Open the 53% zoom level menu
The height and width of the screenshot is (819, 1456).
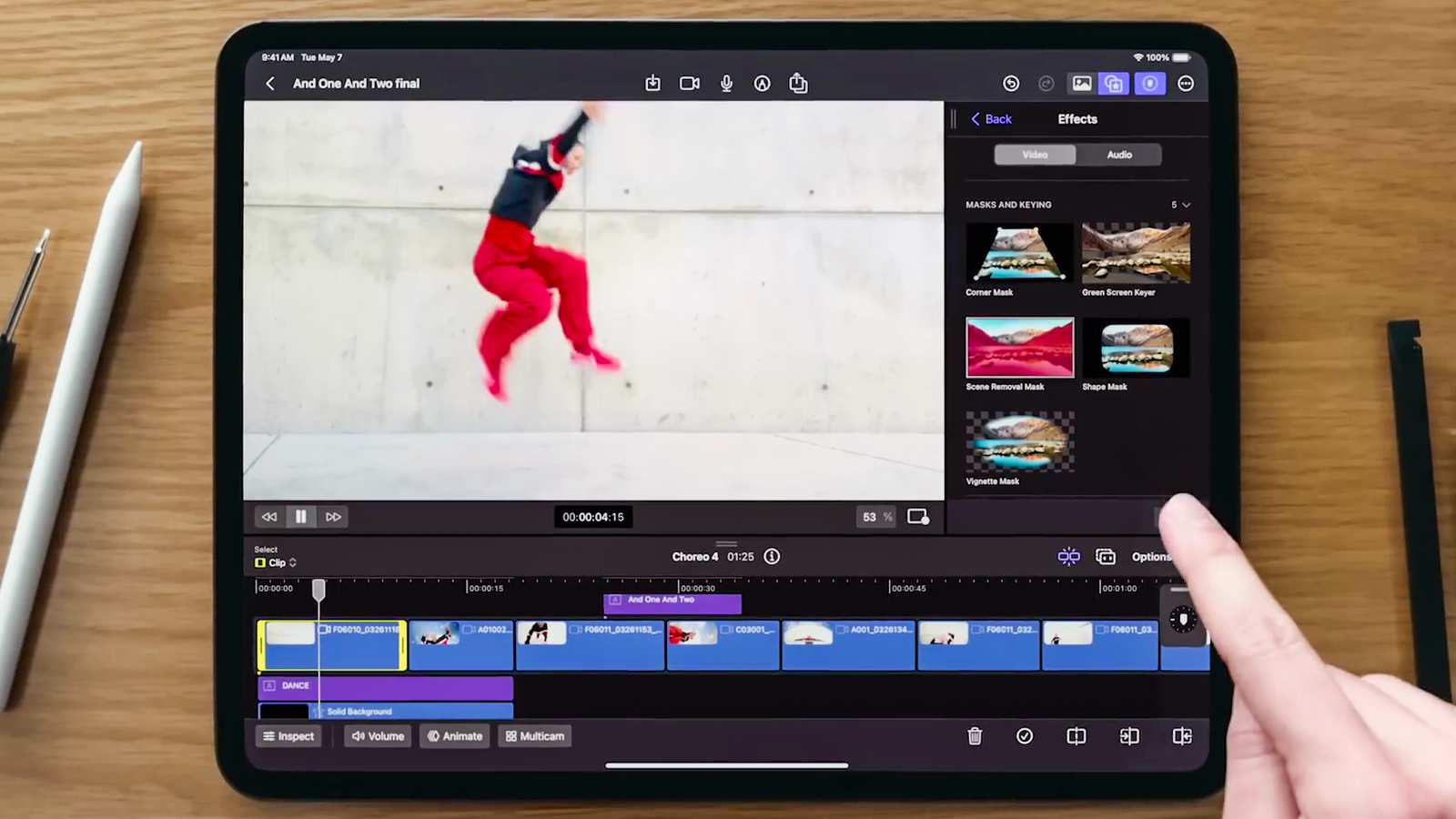877,517
